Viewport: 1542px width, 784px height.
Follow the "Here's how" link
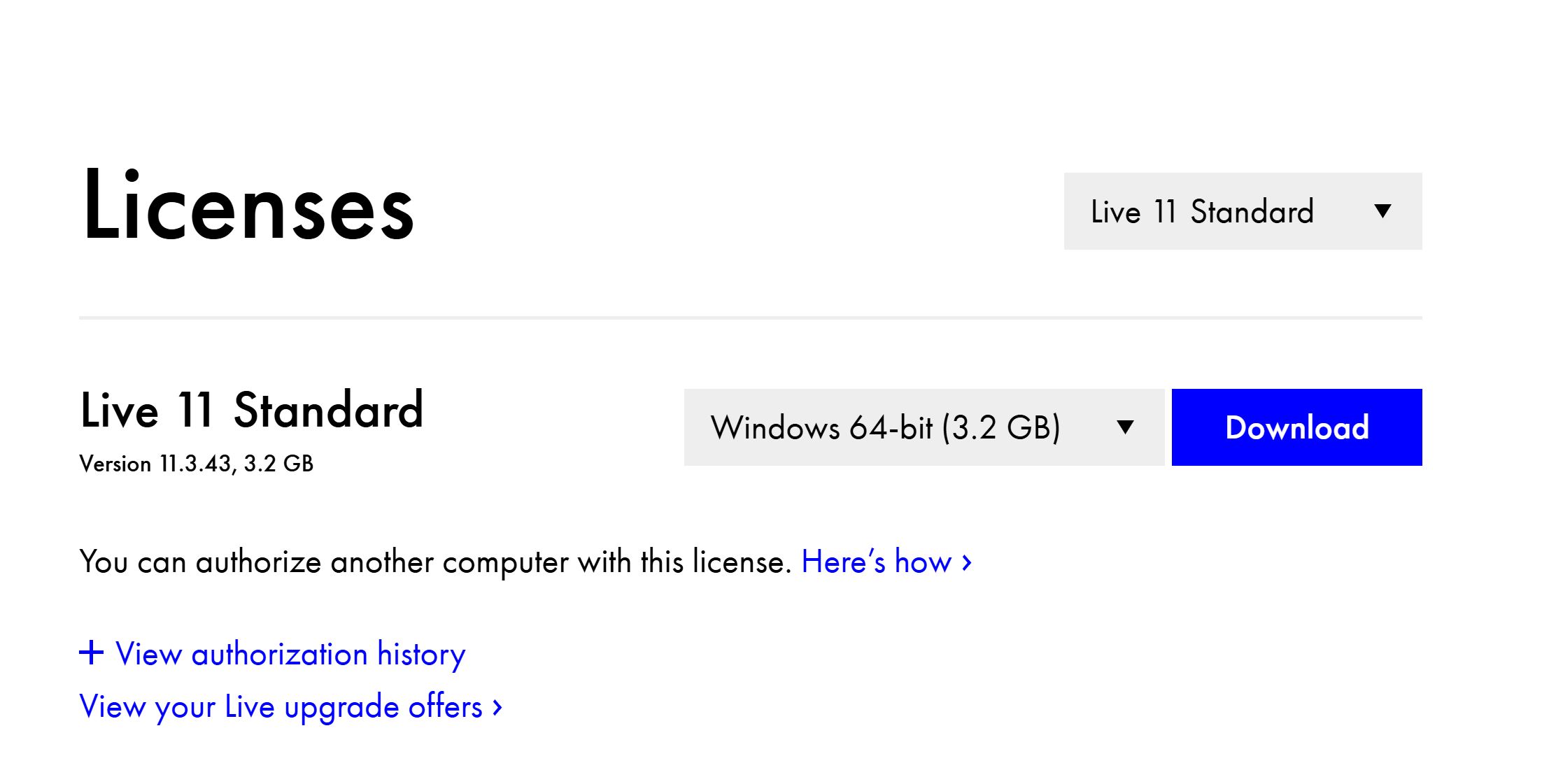(x=876, y=562)
